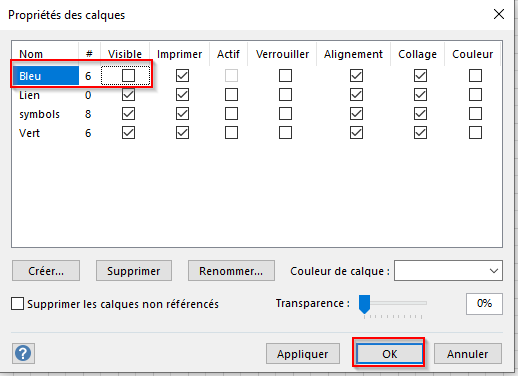Click the Créer... button
Screen dimensions: 518x376
tap(46, 271)
